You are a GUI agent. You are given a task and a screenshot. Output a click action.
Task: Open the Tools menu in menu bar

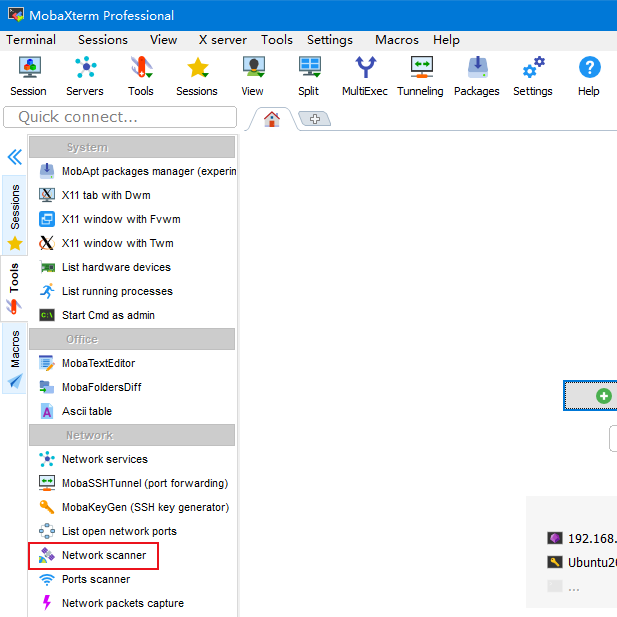click(277, 40)
